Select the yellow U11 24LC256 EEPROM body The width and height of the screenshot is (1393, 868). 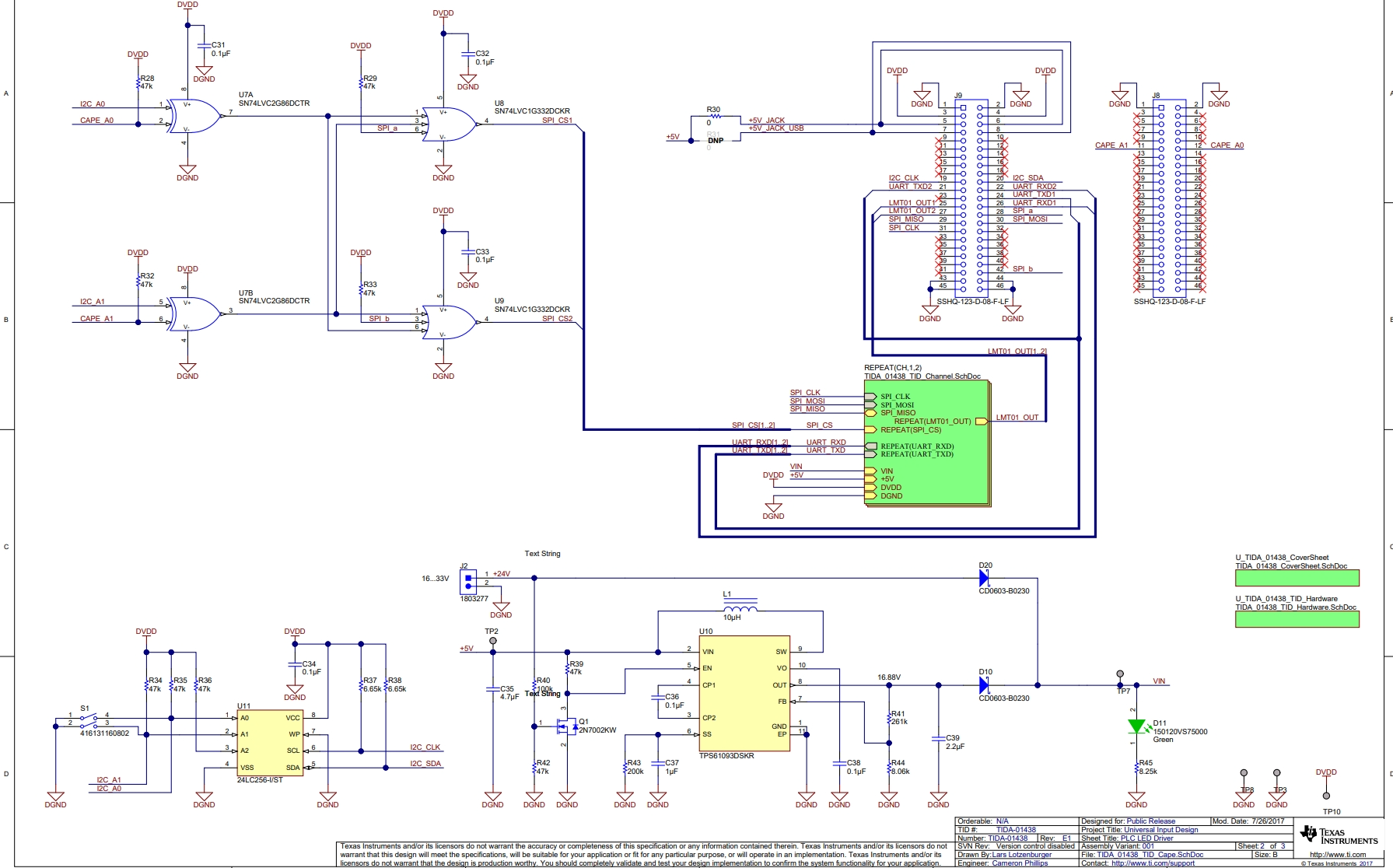[x=270, y=742]
